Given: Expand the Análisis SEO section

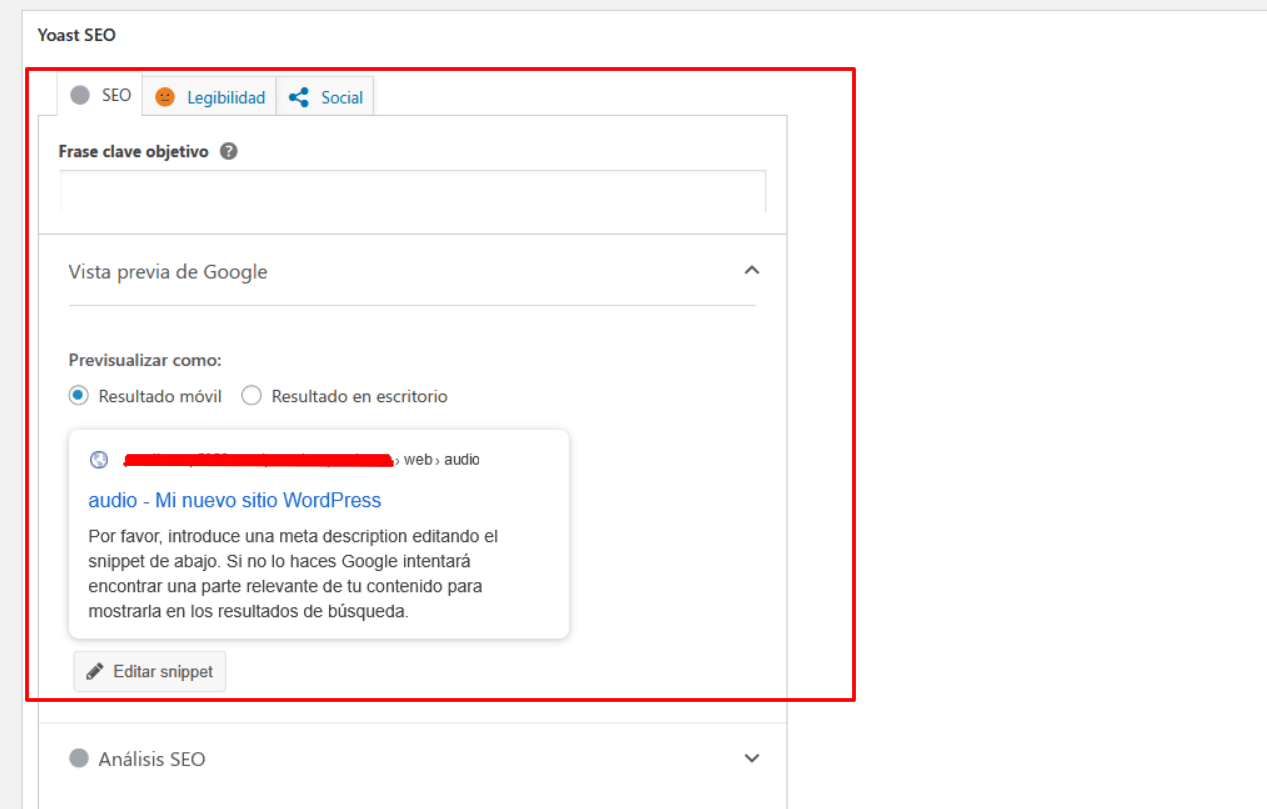Looking at the screenshot, I should tap(752, 758).
